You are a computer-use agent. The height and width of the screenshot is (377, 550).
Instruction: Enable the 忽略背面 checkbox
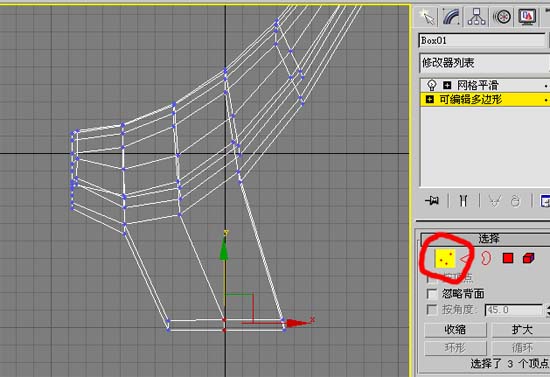(x=432, y=293)
